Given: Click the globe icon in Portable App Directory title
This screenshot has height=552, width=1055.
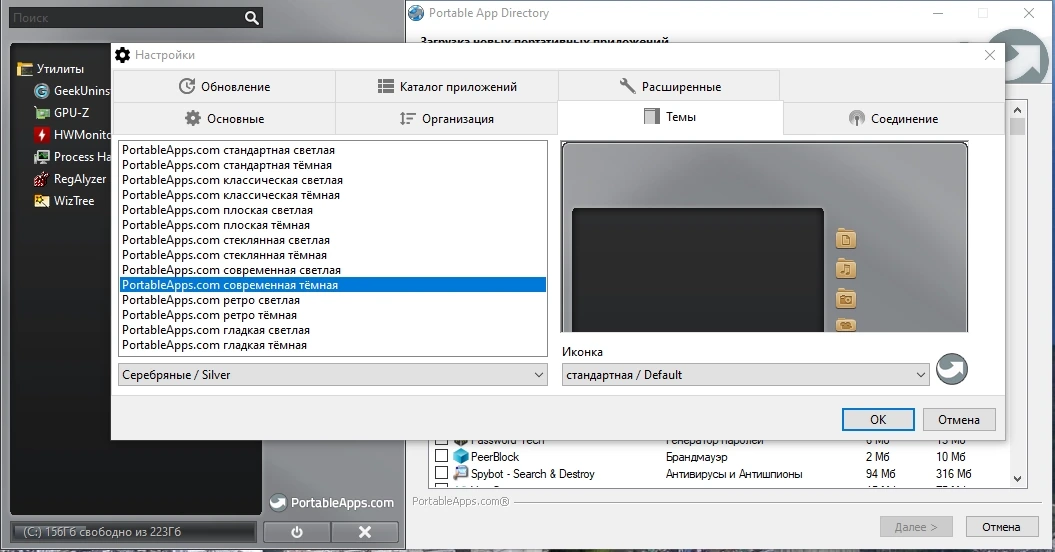Looking at the screenshot, I should (416, 13).
